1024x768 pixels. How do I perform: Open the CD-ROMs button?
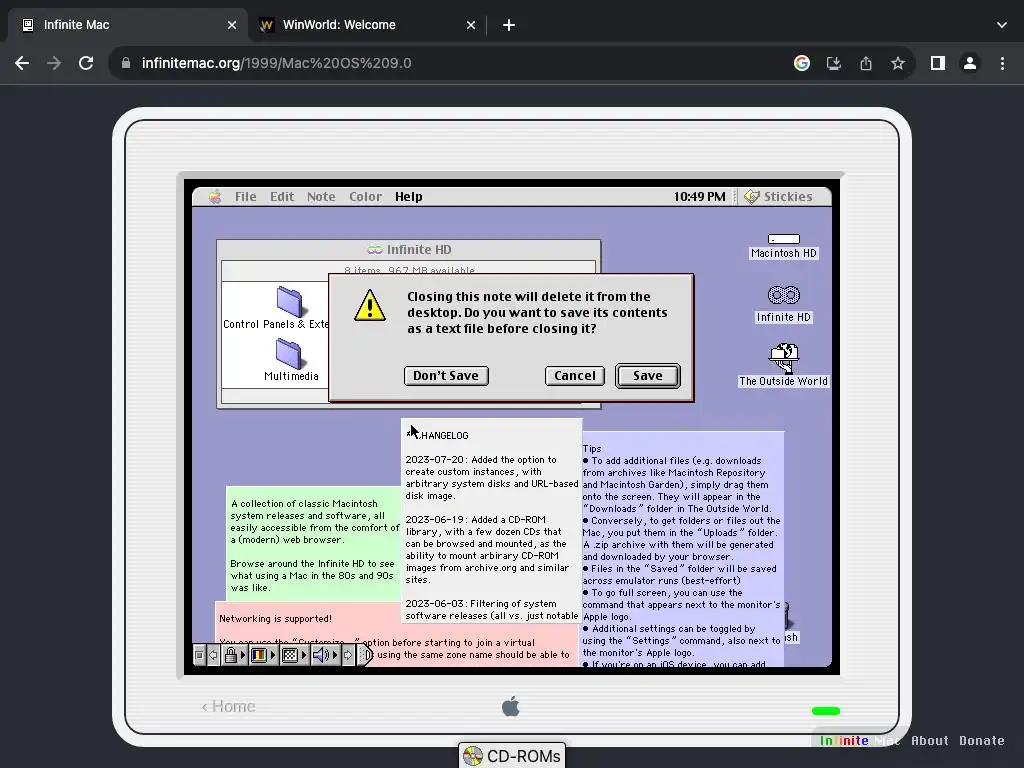pos(512,756)
